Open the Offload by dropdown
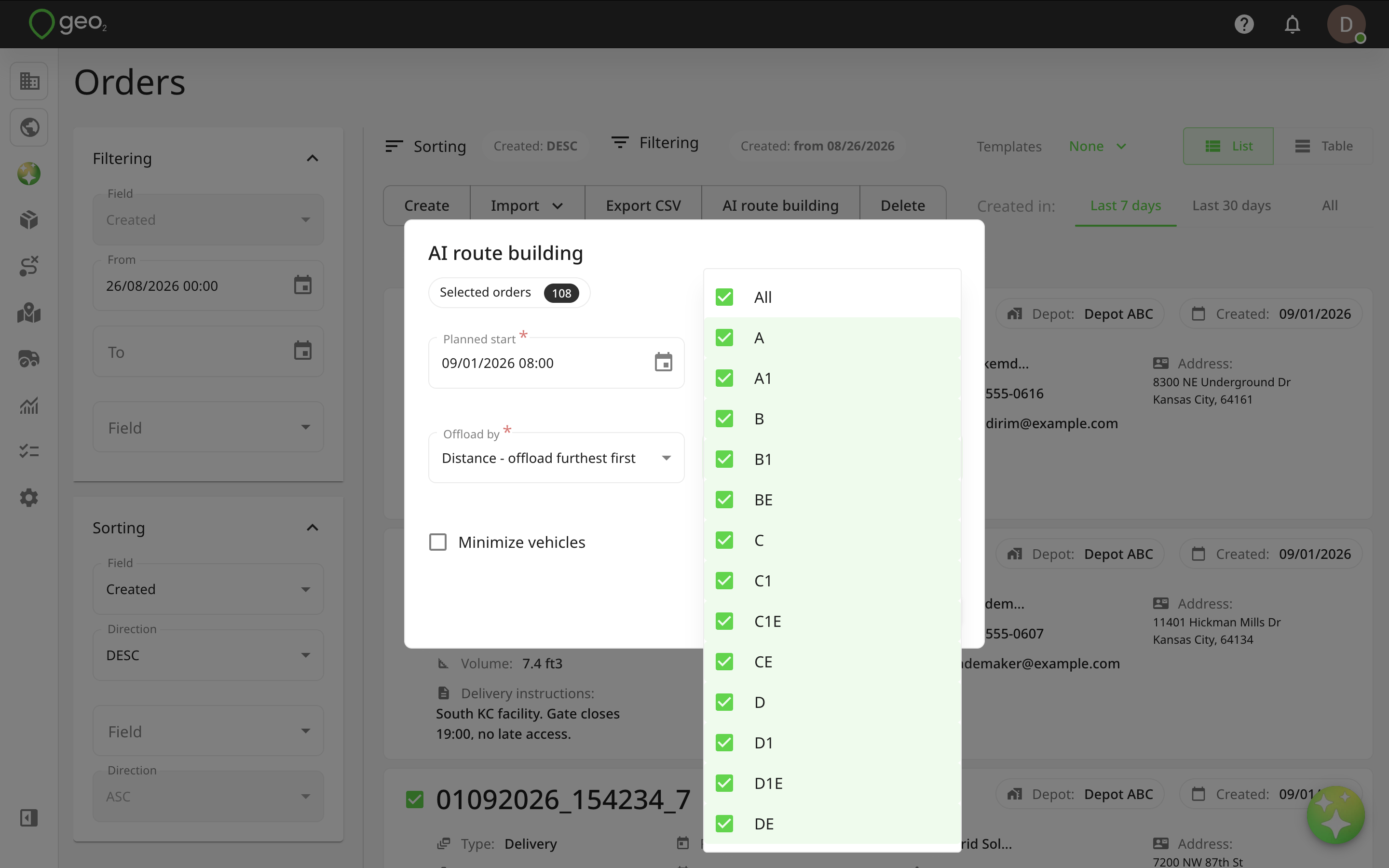Image resolution: width=1389 pixels, height=868 pixels. coord(556,458)
